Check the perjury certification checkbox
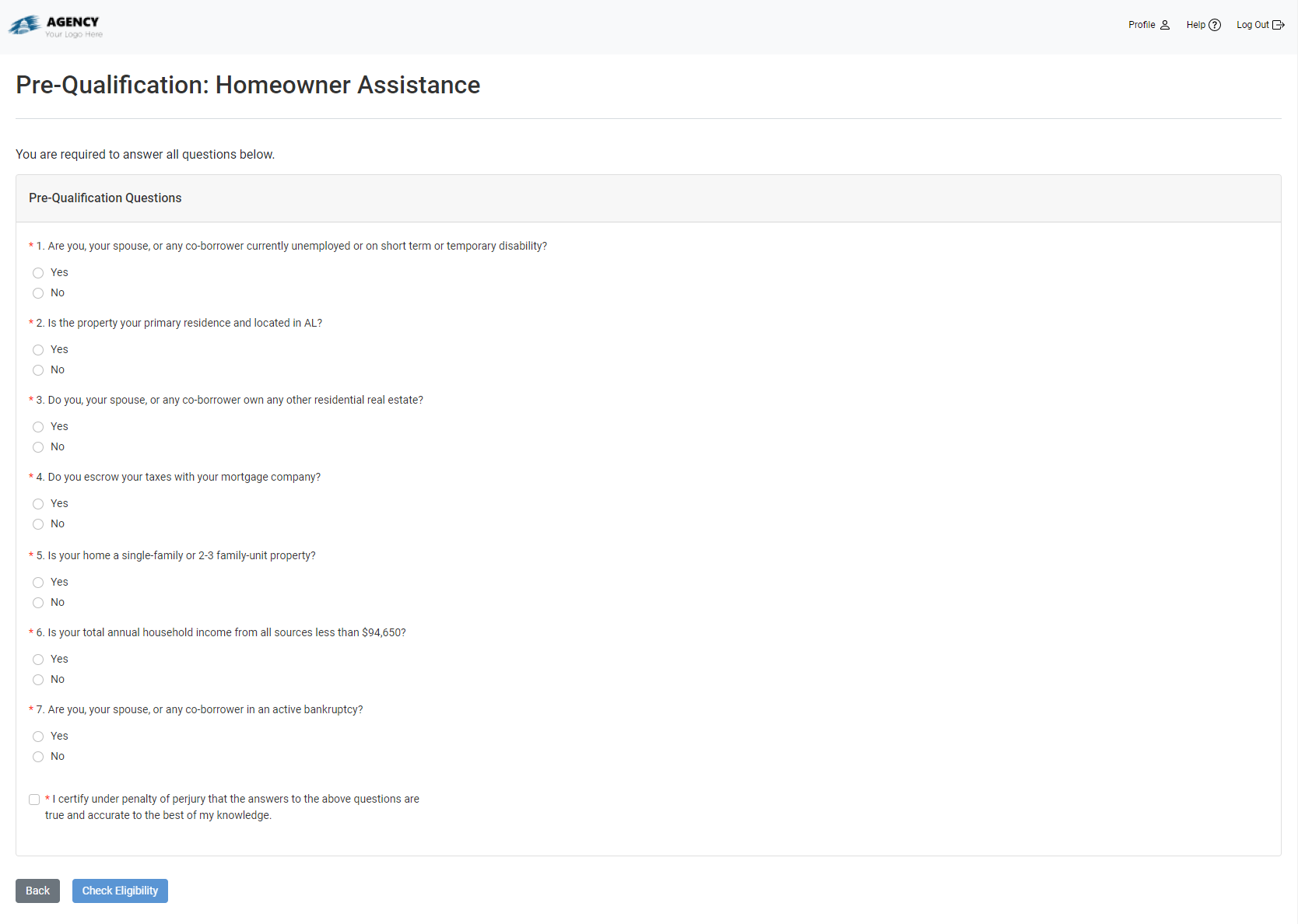This screenshot has height=924, width=1298. click(x=34, y=800)
